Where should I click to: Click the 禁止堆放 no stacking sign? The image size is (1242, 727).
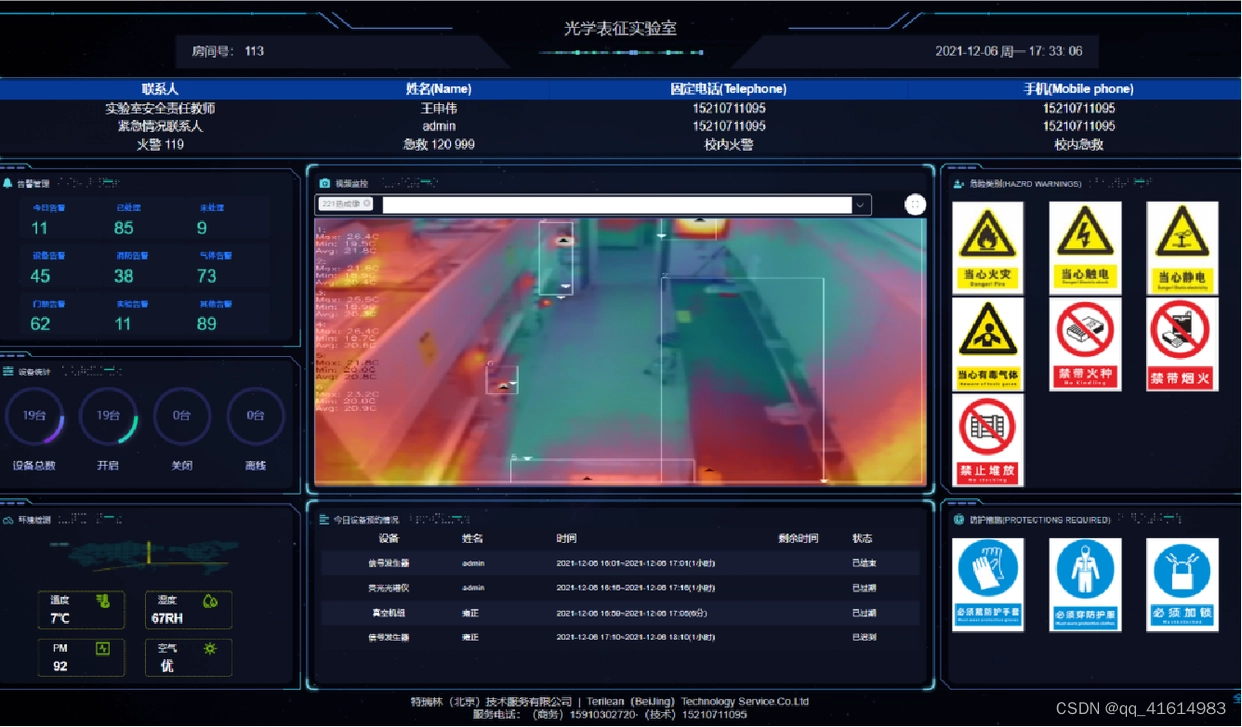coord(988,440)
